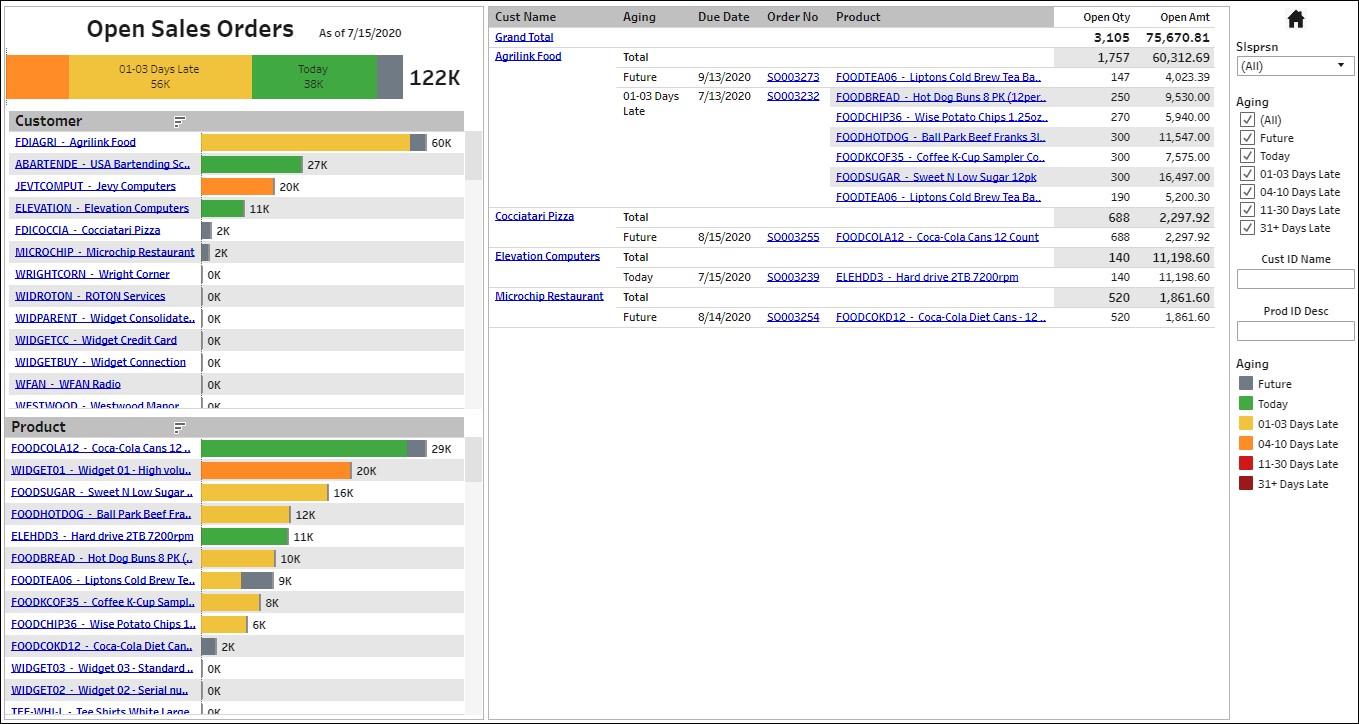This screenshot has height=724, width=1359.
Task: Click the sort icon beside Product header
Action: pos(180,428)
